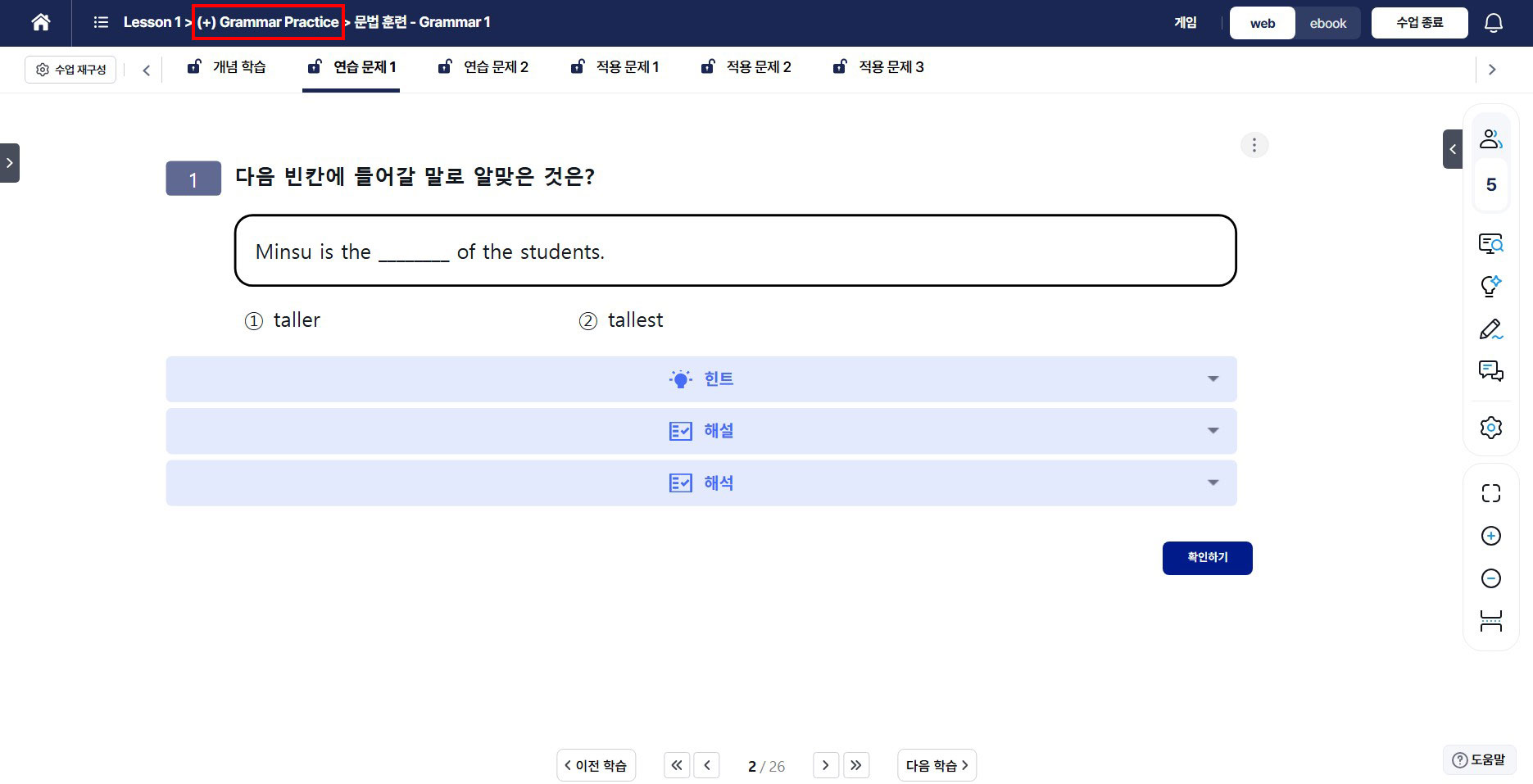The width and height of the screenshot is (1533, 784).
Task: Click the 확인하기 confirm button
Action: point(1207,558)
